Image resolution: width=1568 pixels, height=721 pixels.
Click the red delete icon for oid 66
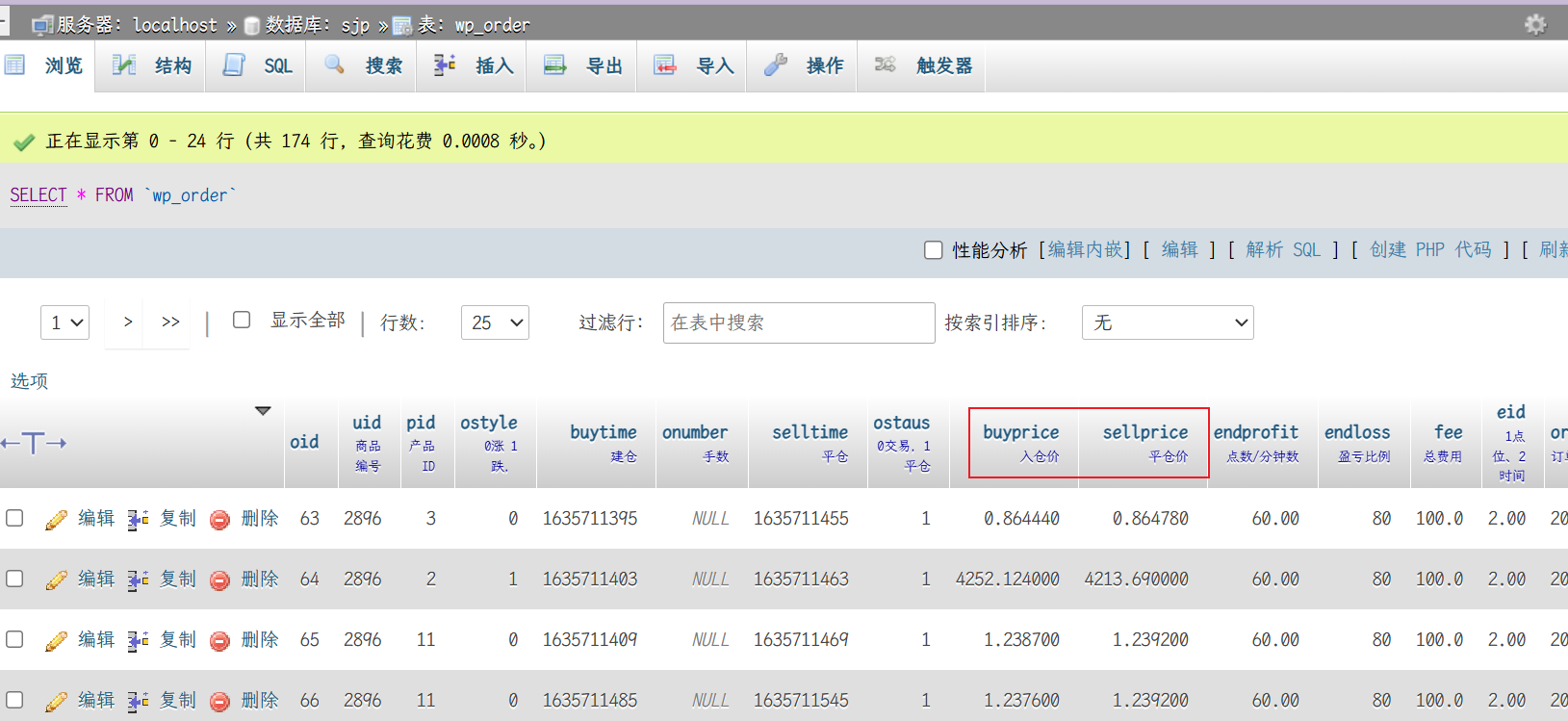tap(219, 702)
